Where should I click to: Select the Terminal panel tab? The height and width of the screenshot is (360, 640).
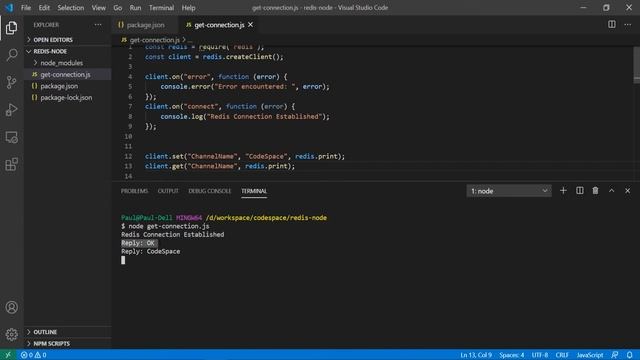coord(254,191)
